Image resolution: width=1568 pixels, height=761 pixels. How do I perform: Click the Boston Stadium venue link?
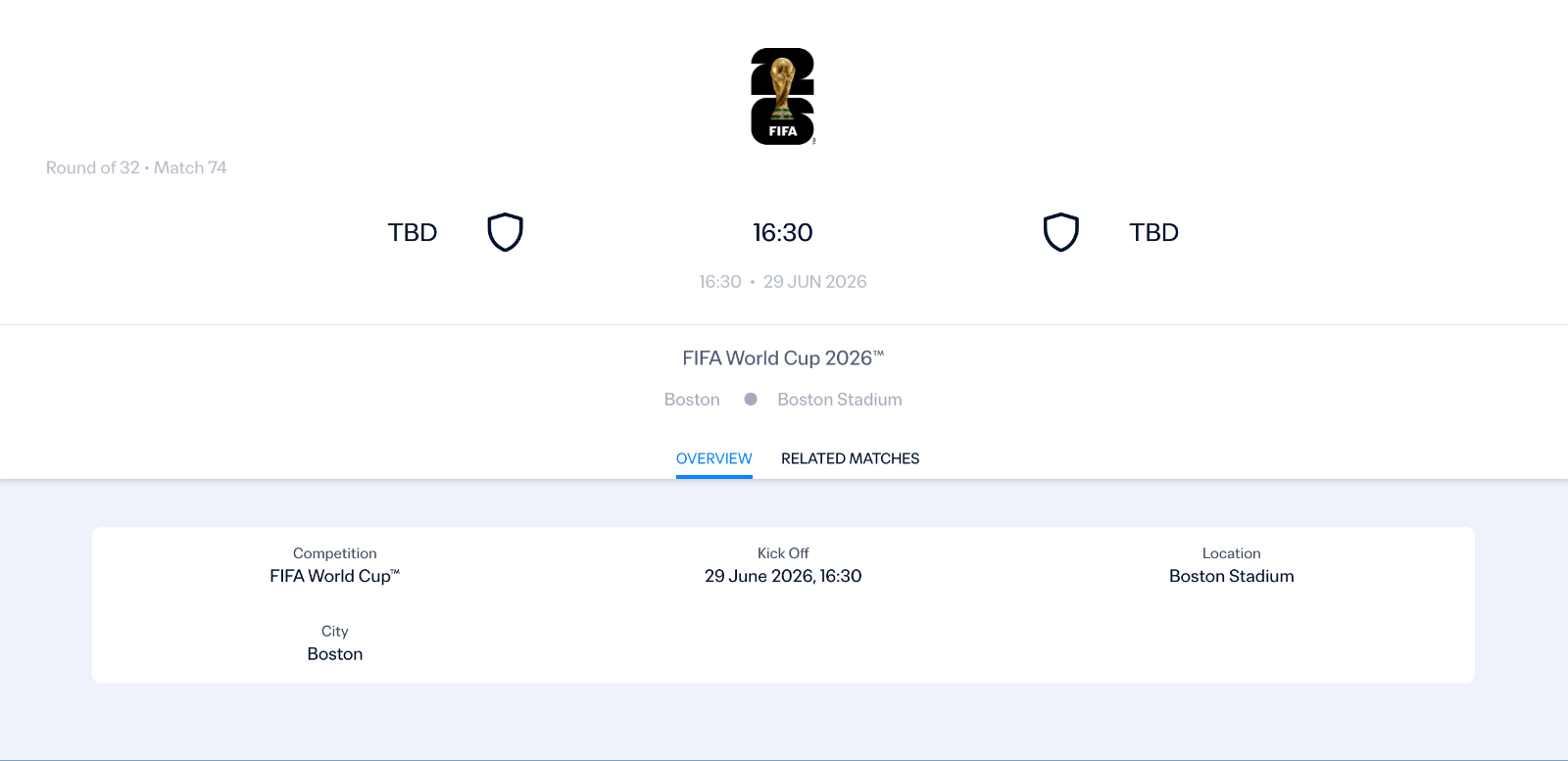839,399
